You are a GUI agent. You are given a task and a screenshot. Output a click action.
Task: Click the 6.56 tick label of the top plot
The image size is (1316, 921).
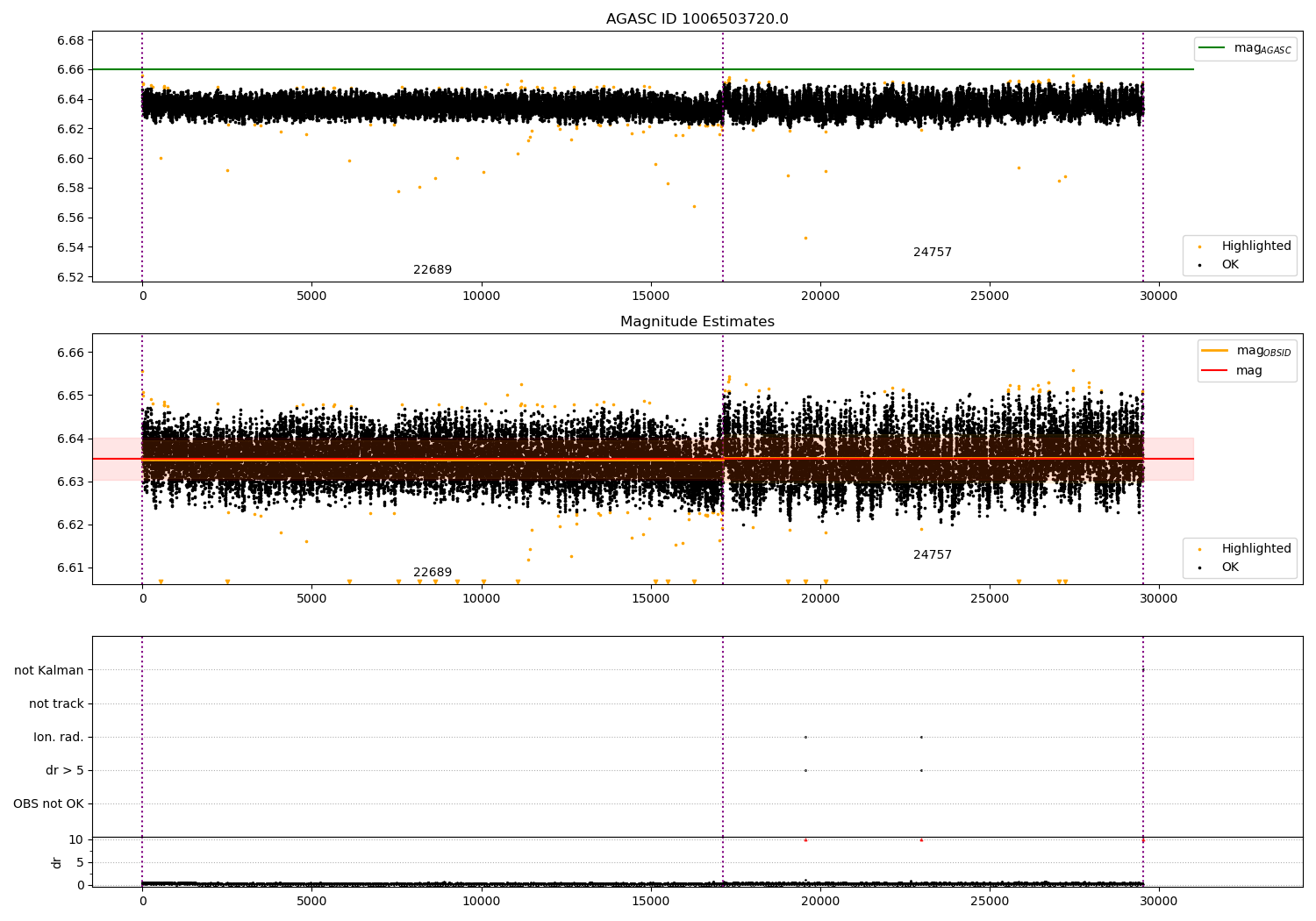(70, 218)
